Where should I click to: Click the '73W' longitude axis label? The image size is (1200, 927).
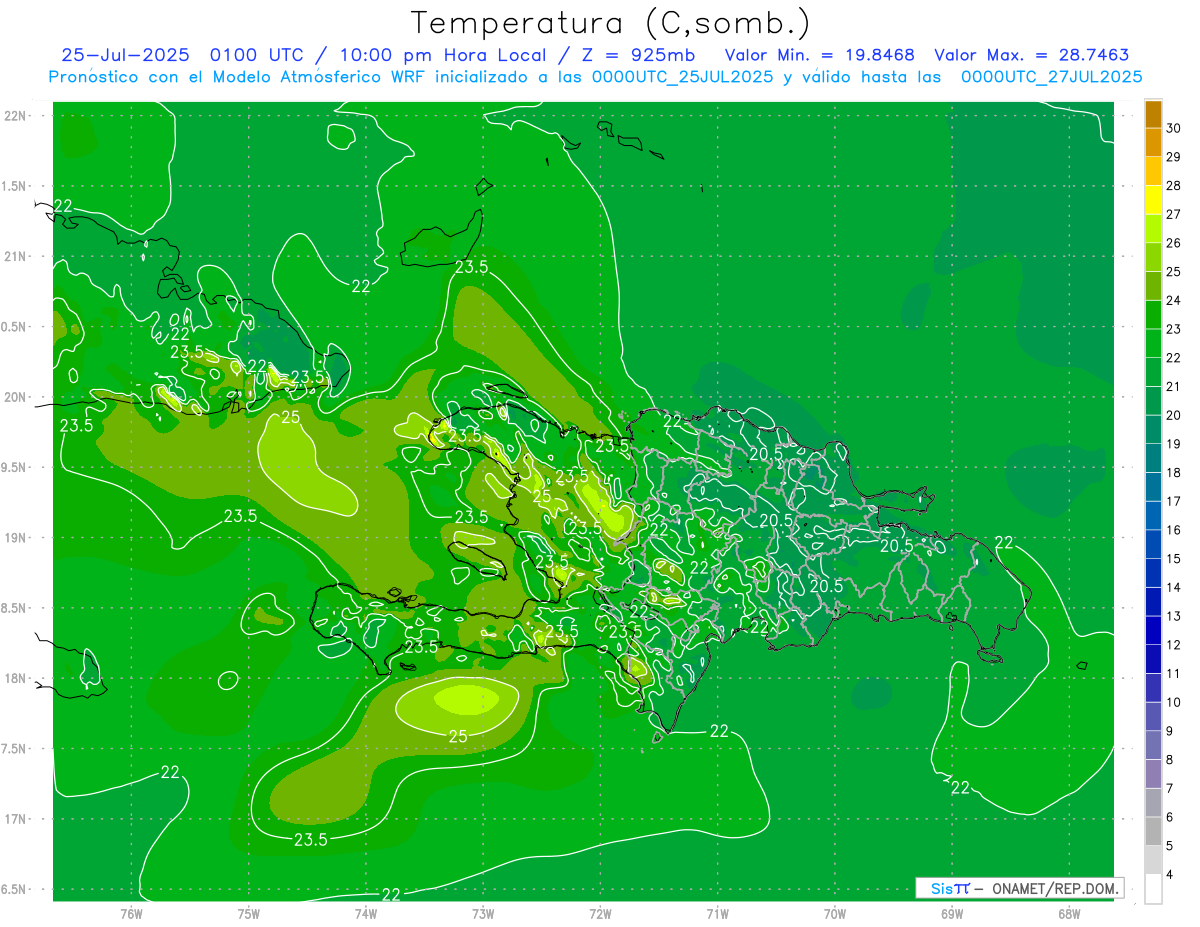[x=483, y=913]
